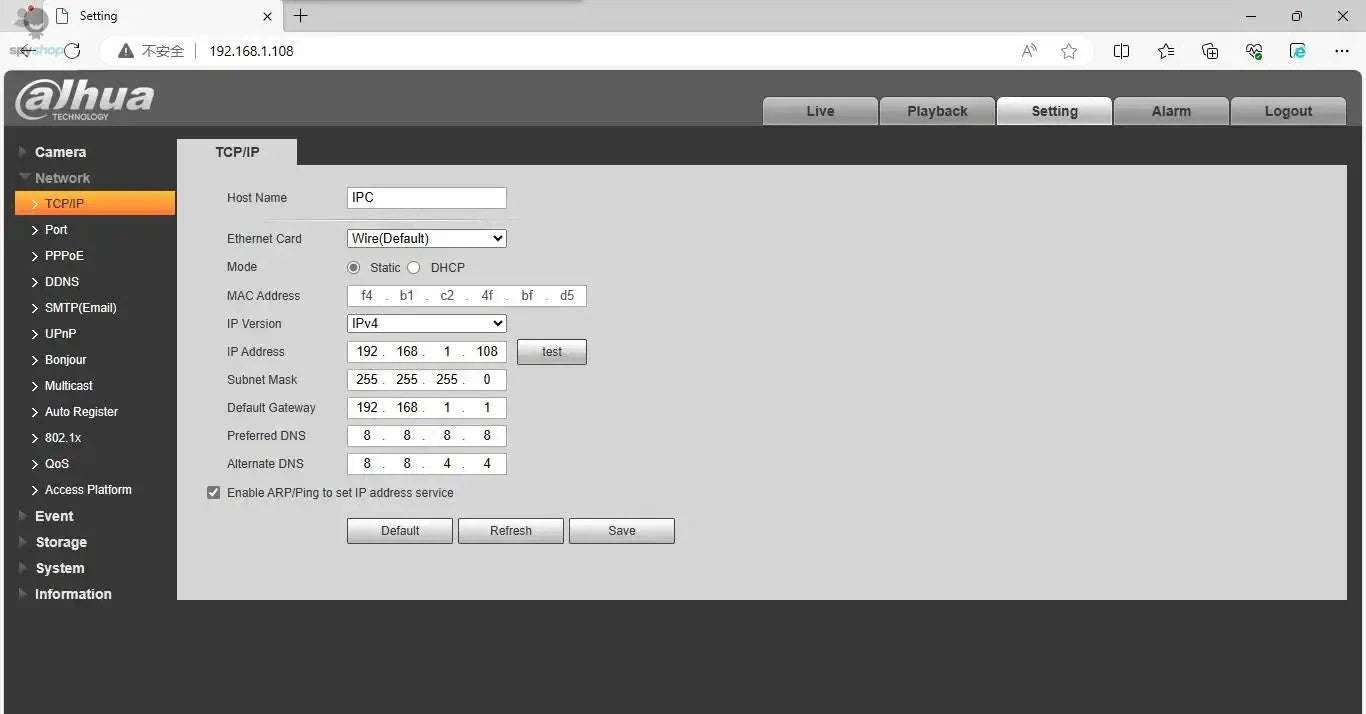The image size is (1366, 714).
Task: Open a new browser tab with plus icon
Action: point(300,16)
